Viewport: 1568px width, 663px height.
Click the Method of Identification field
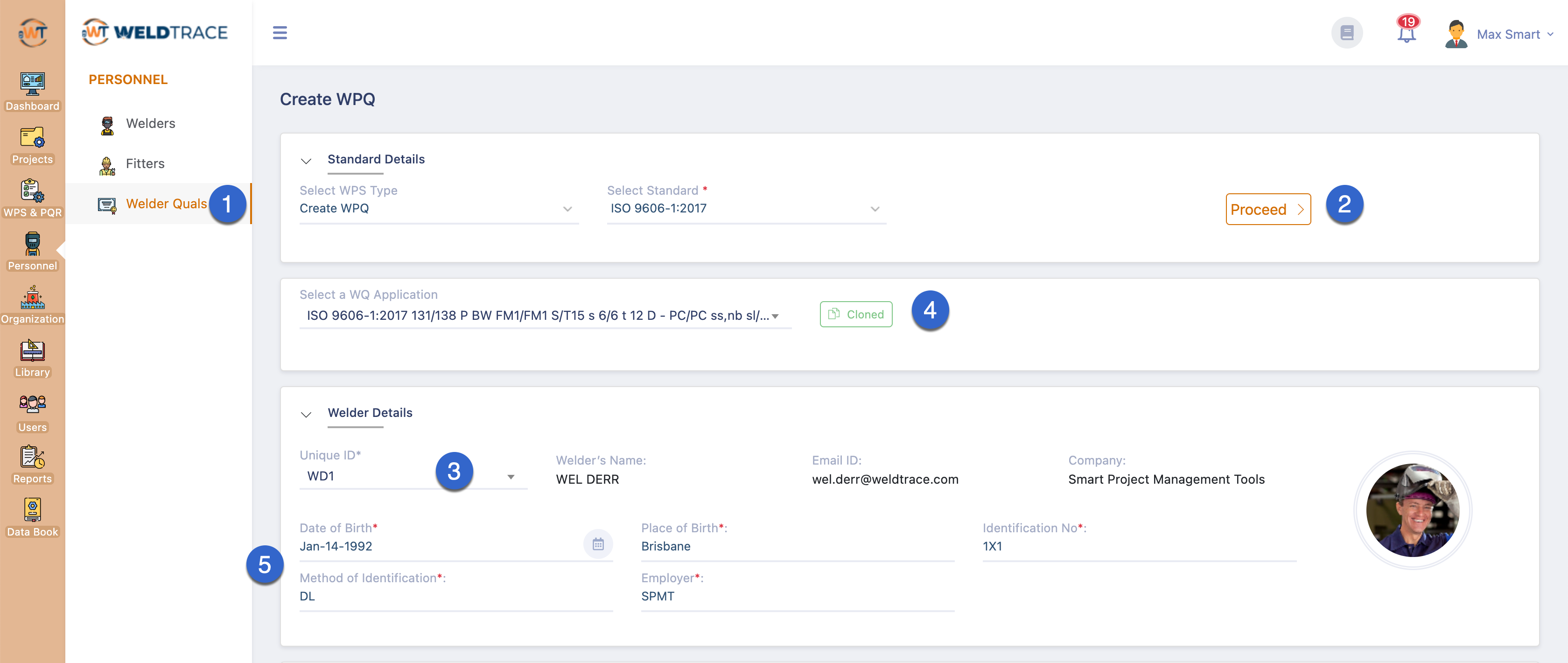click(456, 597)
